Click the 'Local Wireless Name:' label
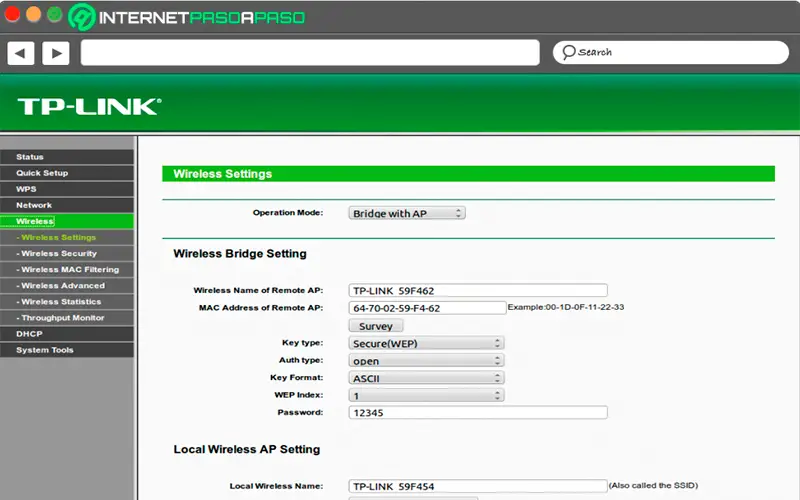The height and width of the screenshot is (500, 800). coord(276,486)
